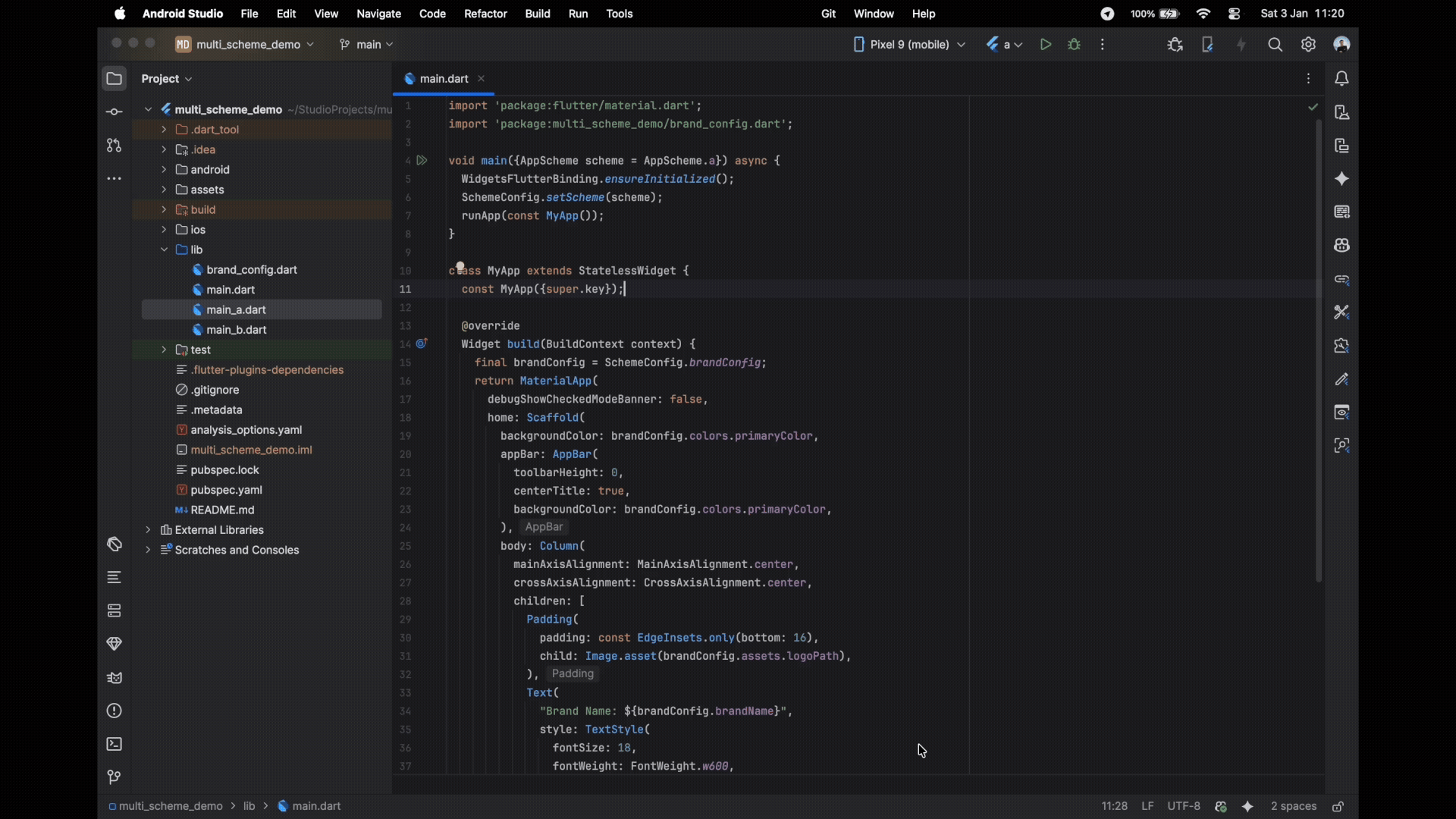The image size is (1456, 819).
Task: Expand External Libraries node
Action: pyautogui.click(x=148, y=530)
